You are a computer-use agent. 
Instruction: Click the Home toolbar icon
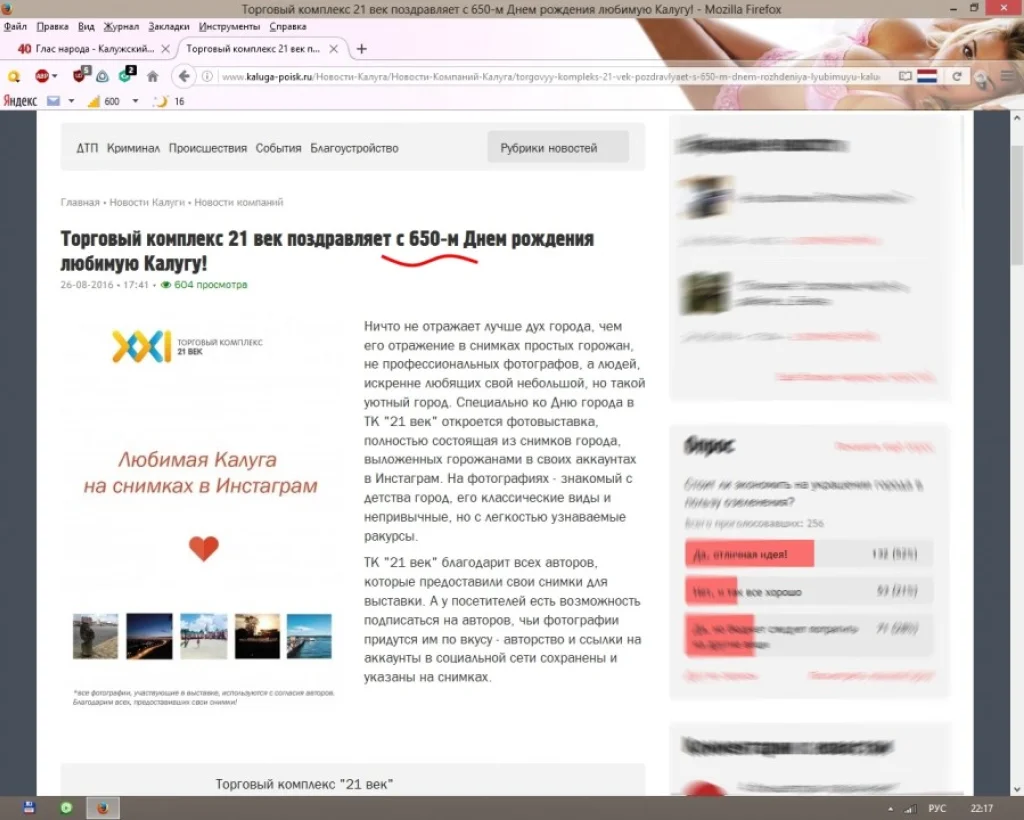(x=153, y=76)
